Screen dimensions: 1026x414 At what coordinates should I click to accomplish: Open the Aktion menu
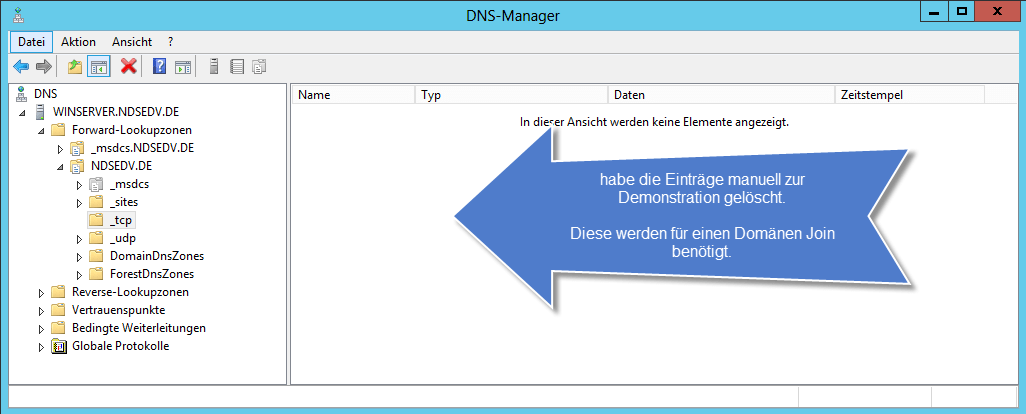(78, 42)
